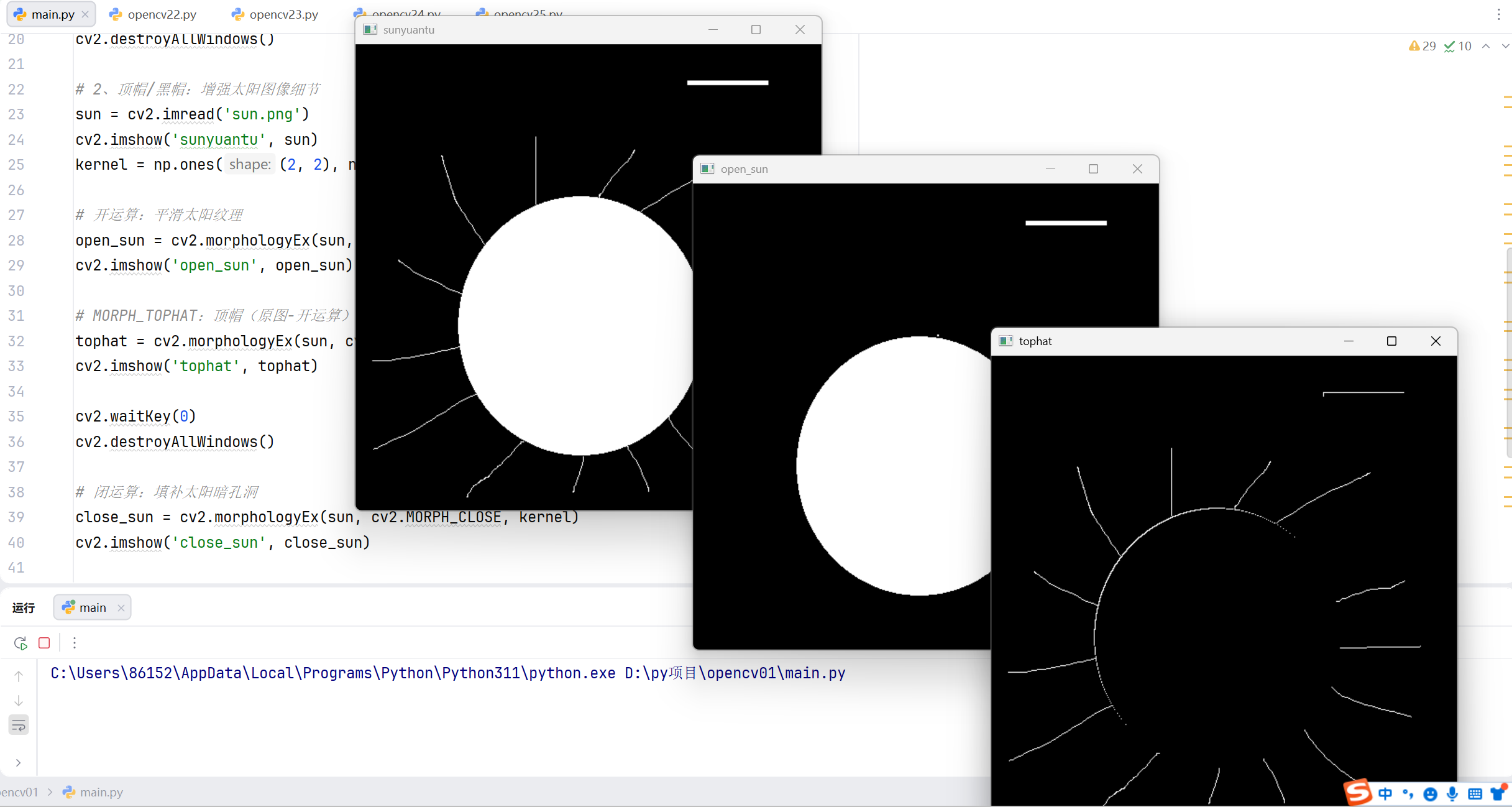1512x807 pixels.
Task: Expand hidden console toolbar chevron
Action: coord(19,763)
